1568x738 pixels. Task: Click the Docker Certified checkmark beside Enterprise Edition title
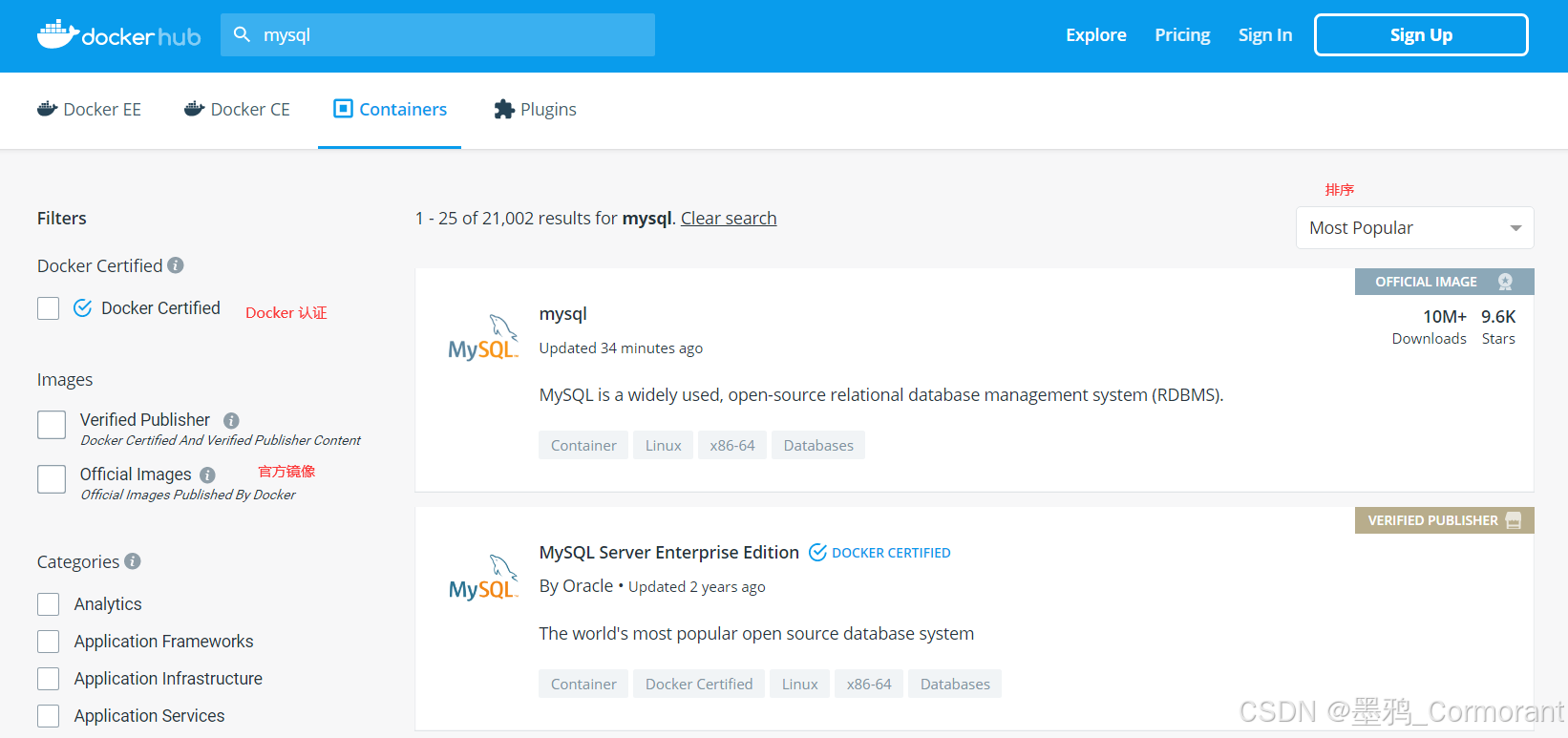point(817,553)
